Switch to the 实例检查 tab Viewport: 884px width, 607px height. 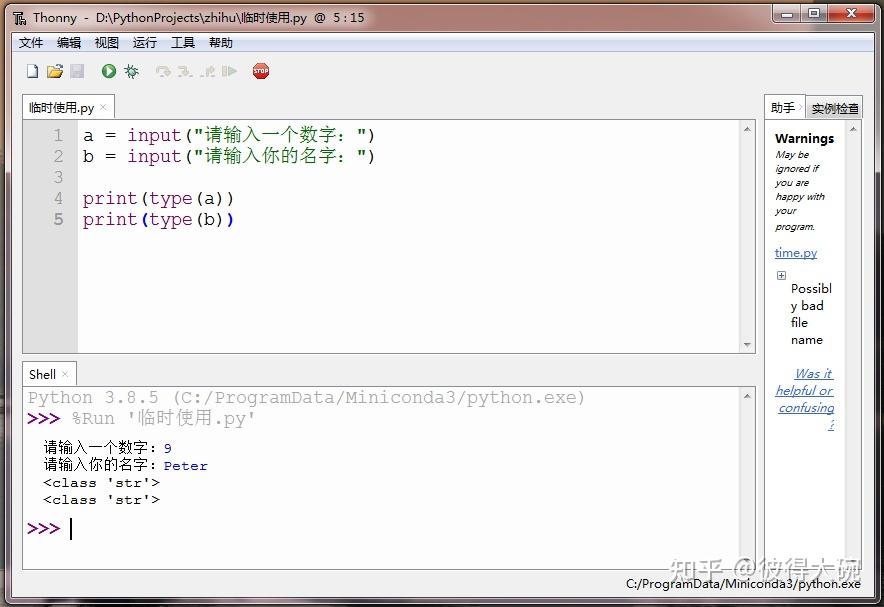(834, 107)
